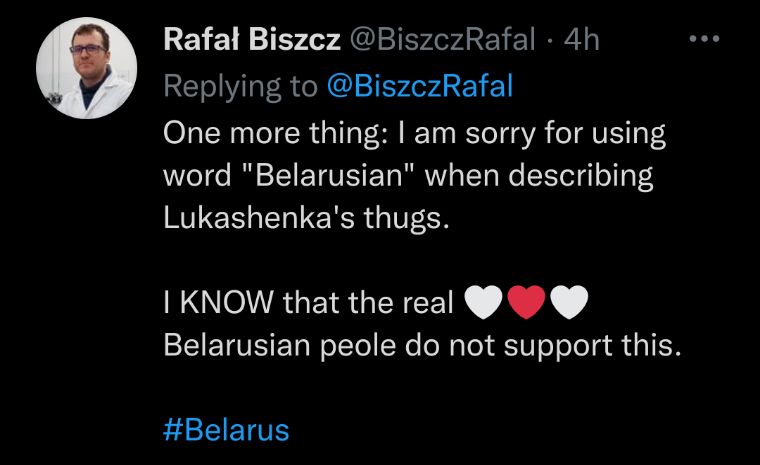Open Rafał Biszcz's round profile picture
This screenshot has height=465, width=760.
(x=86, y=68)
